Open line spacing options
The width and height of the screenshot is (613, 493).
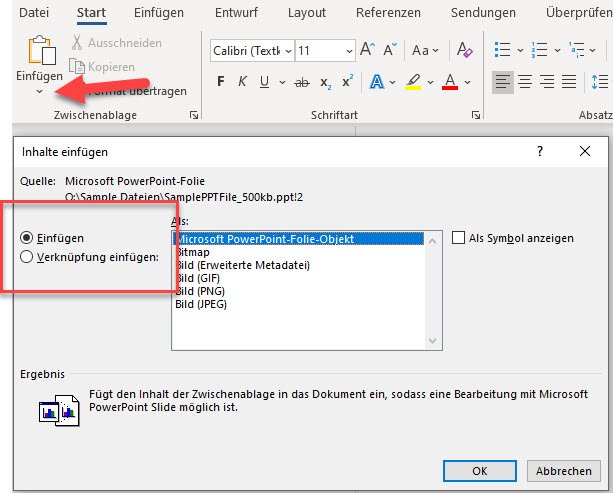click(600, 82)
